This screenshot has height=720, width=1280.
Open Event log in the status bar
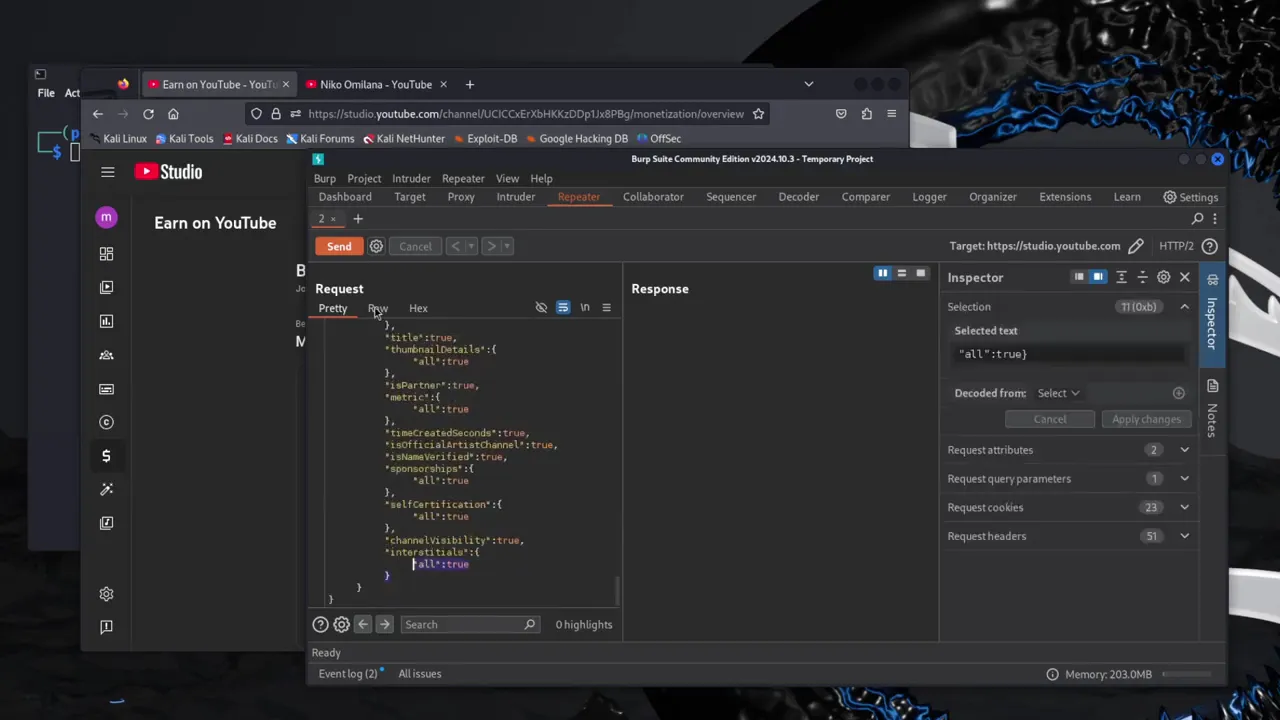(x=347, y=674)
